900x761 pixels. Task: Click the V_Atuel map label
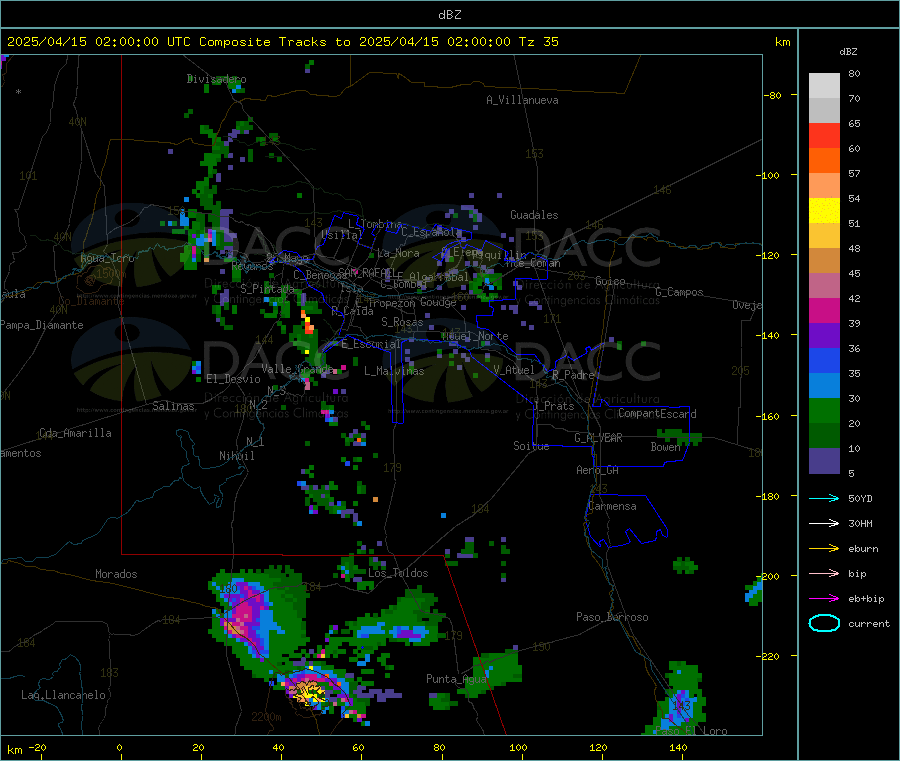pos(514,370)
